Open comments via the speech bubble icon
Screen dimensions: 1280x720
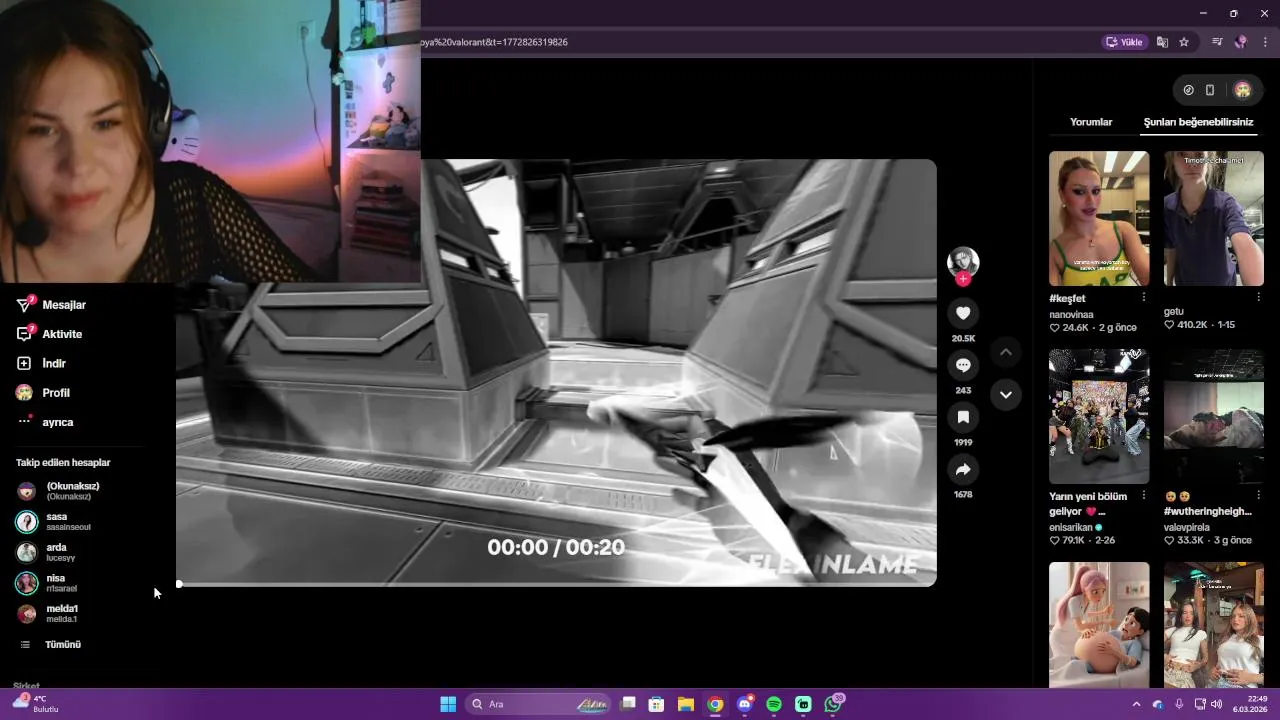click(963, 365)
